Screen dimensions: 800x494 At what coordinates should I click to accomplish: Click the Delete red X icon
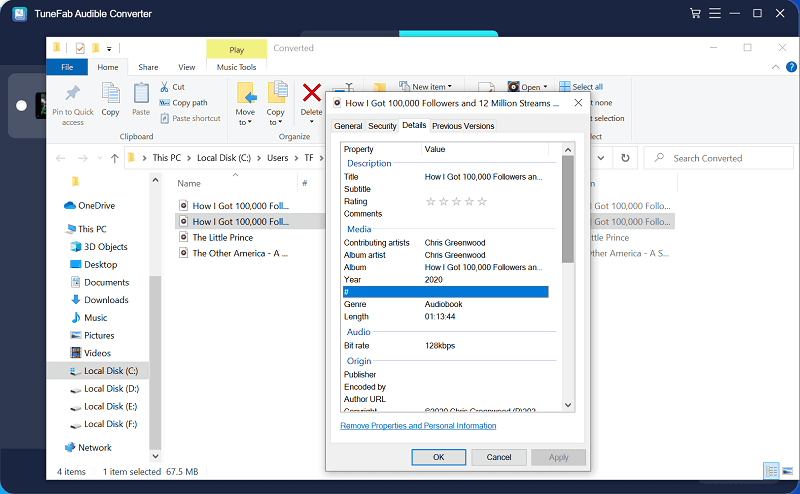coord(312,93)
